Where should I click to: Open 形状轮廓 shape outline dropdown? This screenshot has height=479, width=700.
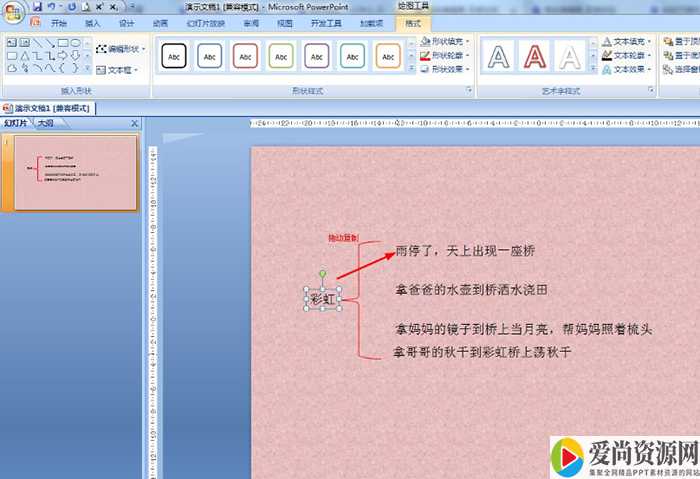pyautogui.click(x=443, y=56)
